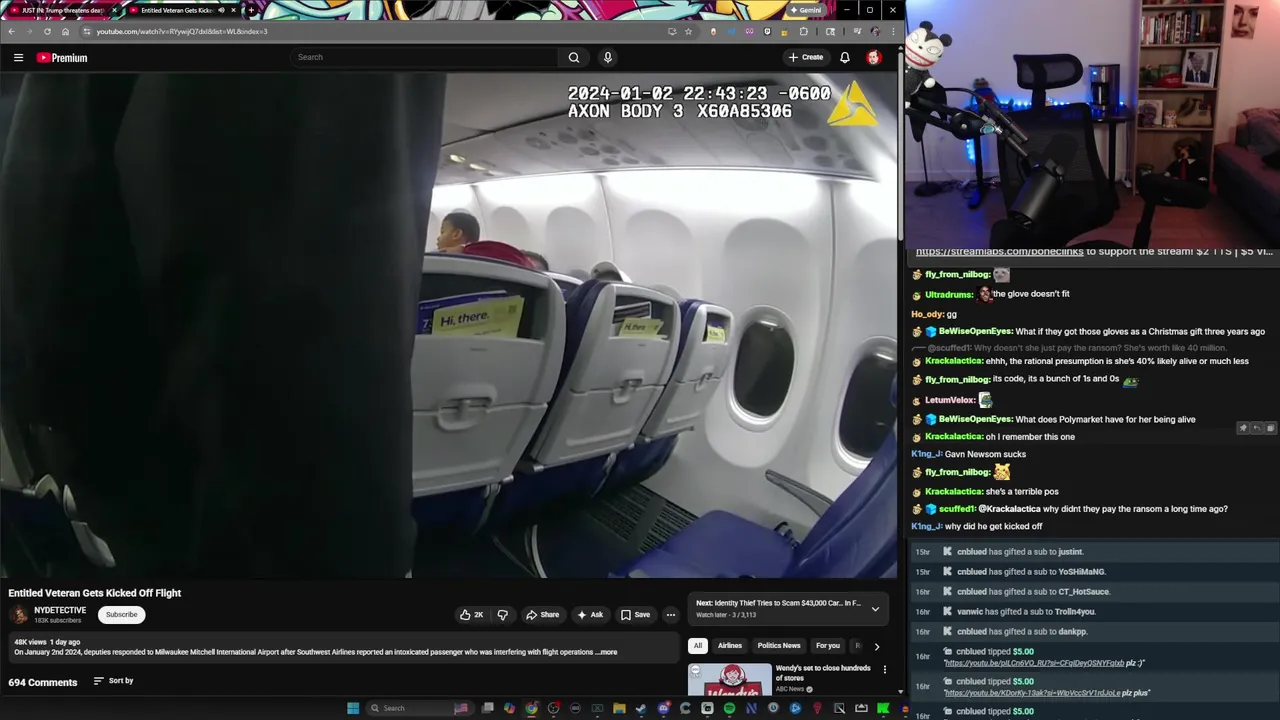The image size is (1280, 720).
Task: Open the Windows Start menu
Action: pos(353,708)
